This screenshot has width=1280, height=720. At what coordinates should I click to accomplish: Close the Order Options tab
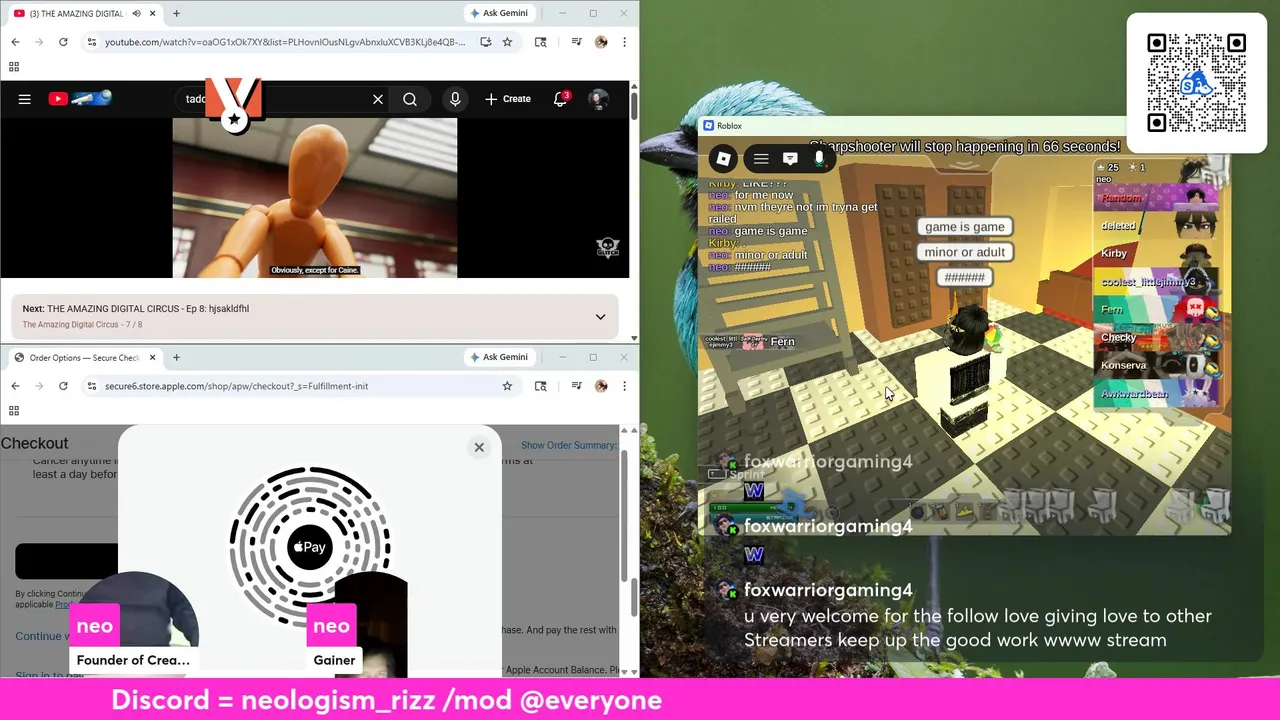(x=152, y=357)
